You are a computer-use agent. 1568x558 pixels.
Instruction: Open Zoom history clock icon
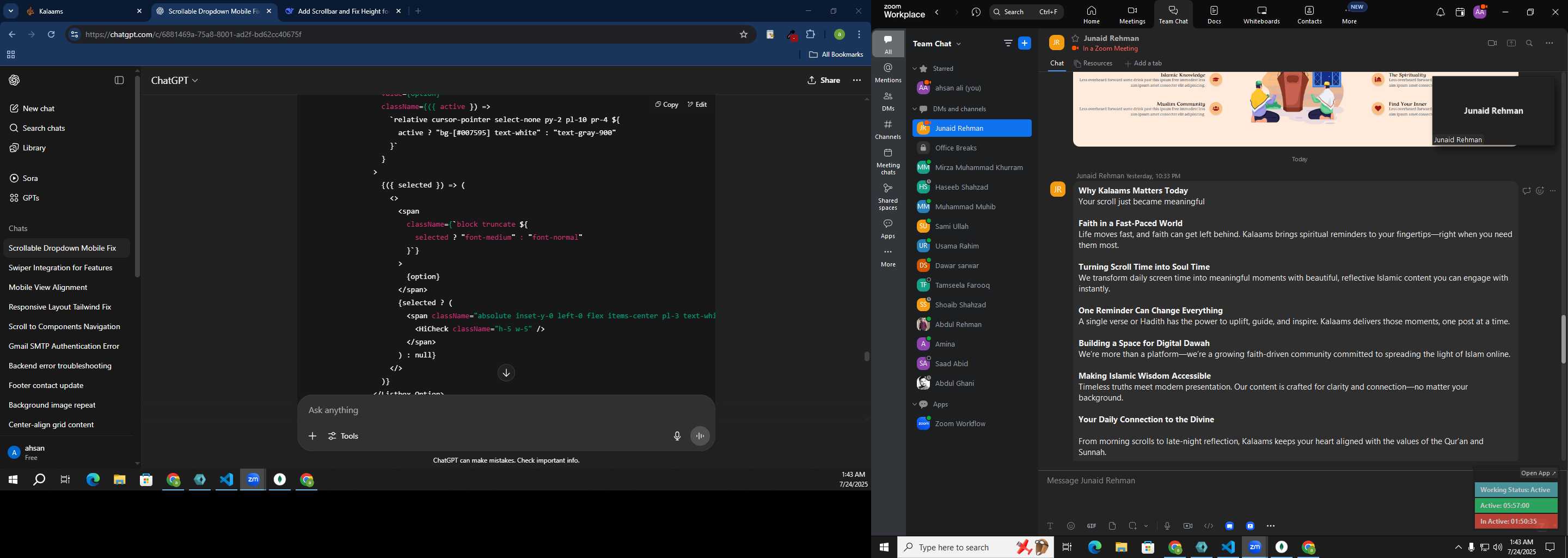click(976, 12)
